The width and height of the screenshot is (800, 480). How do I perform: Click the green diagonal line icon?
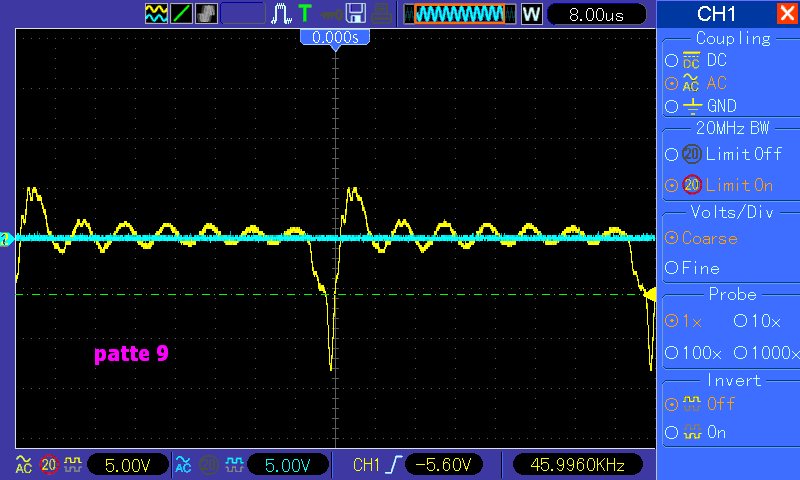(x=181, y=14)
